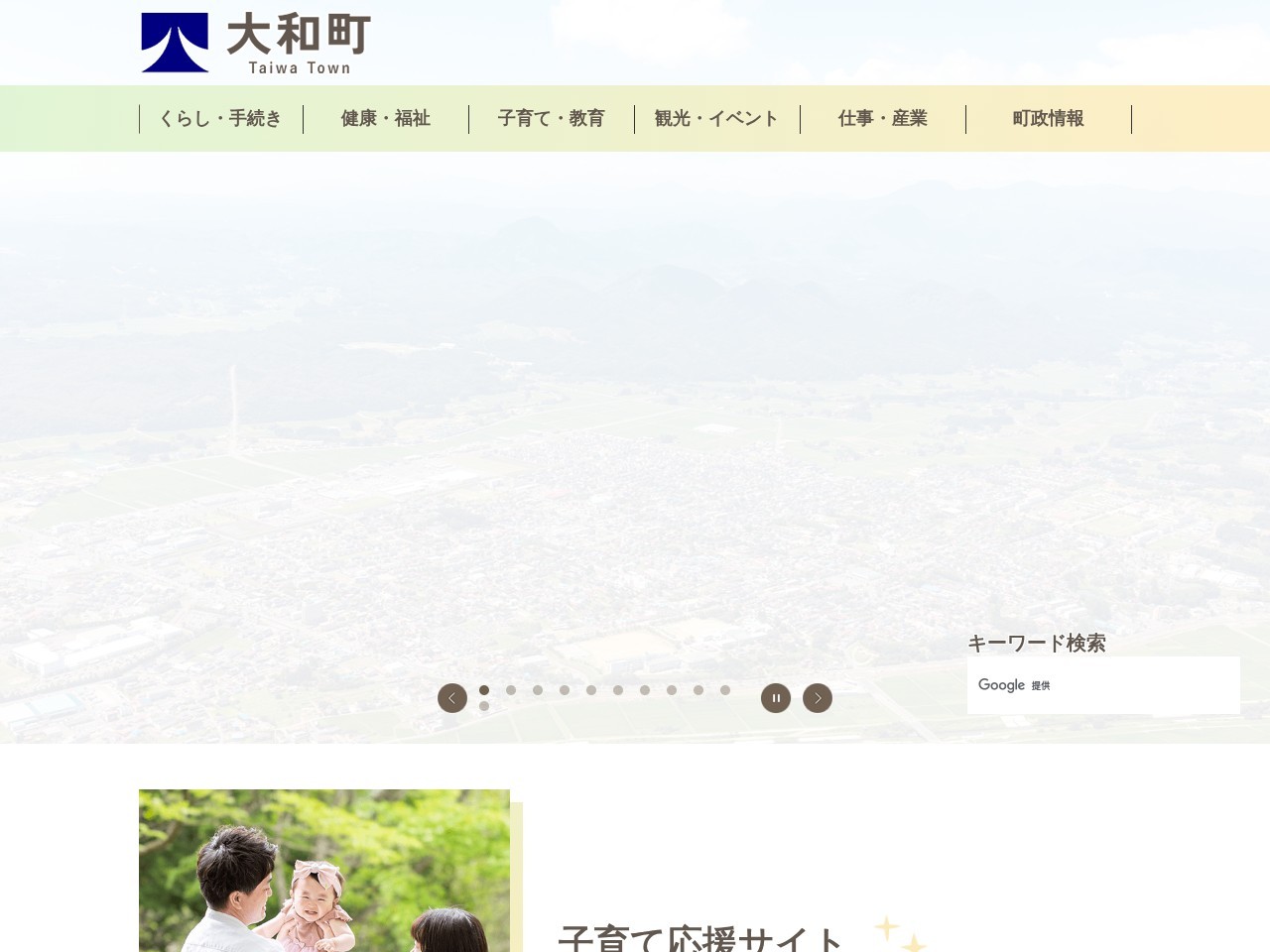Click the Taiwa Town emblem logo

pyautogui.click(x=177, y=42)
